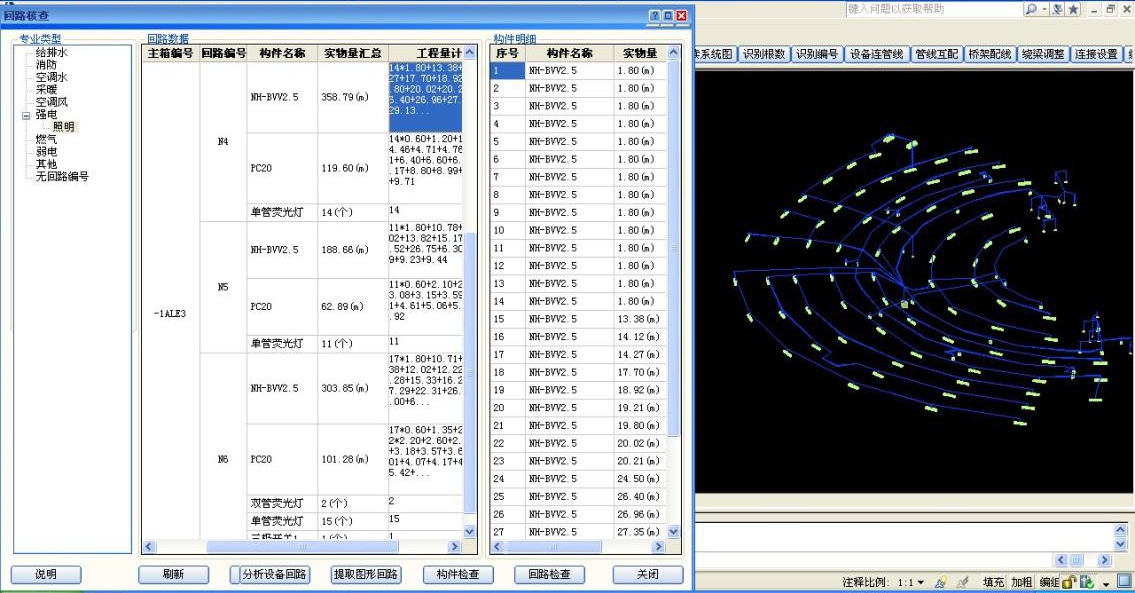Click the favorites star icon in title bar

pos(1073,9)
